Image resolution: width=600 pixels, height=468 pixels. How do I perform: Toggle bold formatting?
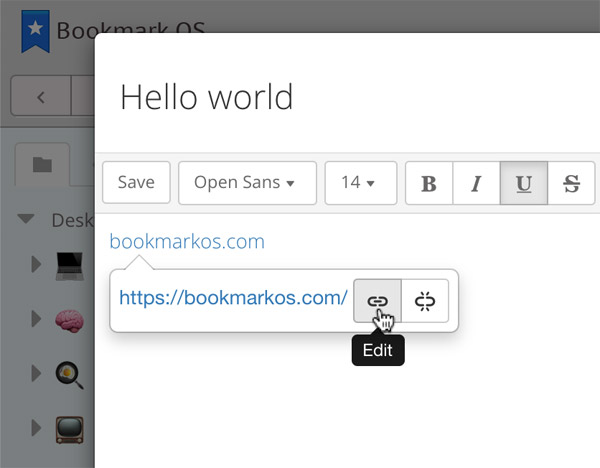(x=429, y=183)
